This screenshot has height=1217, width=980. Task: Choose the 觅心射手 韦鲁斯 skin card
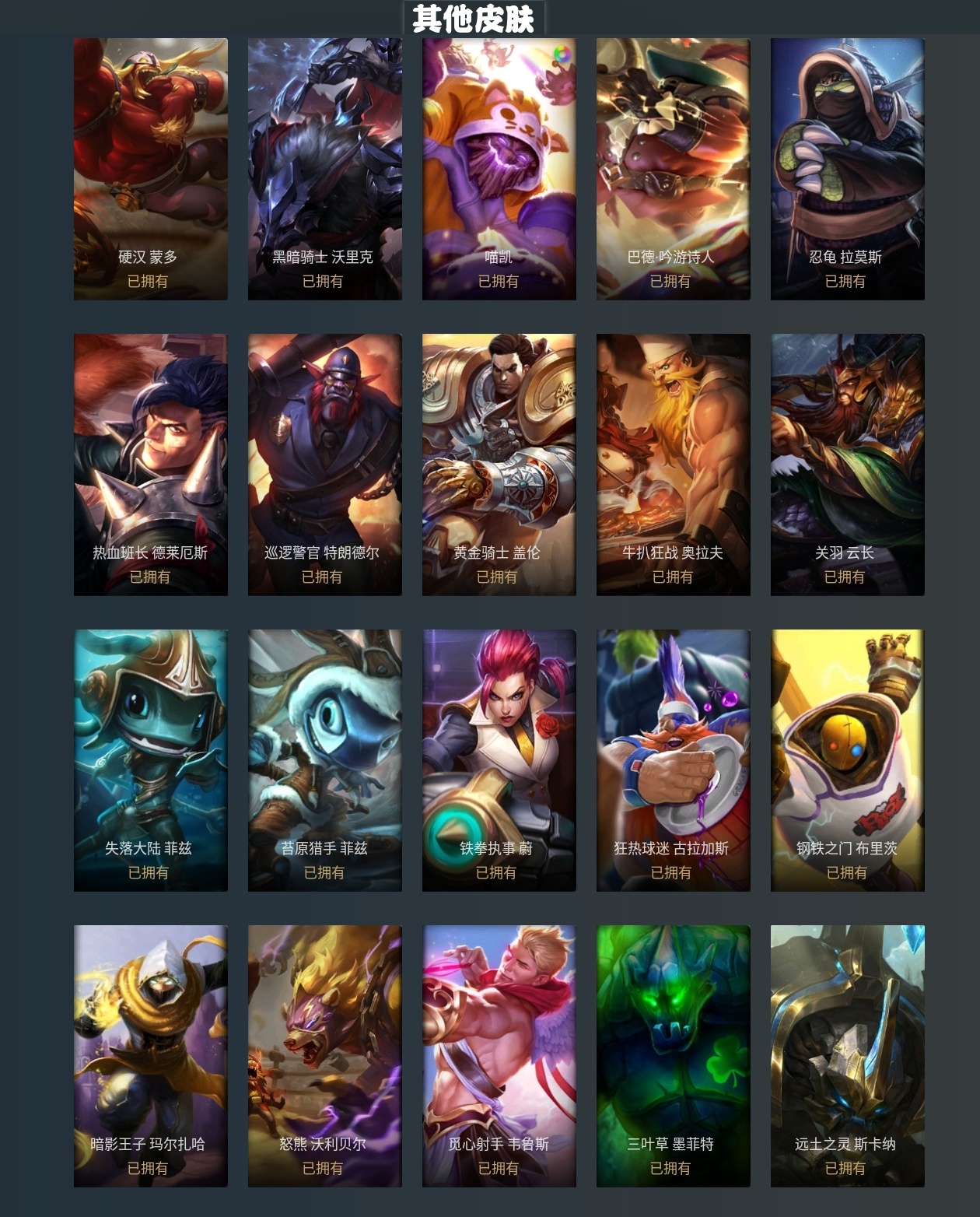pyautogui.click(x=499, y=1056)
